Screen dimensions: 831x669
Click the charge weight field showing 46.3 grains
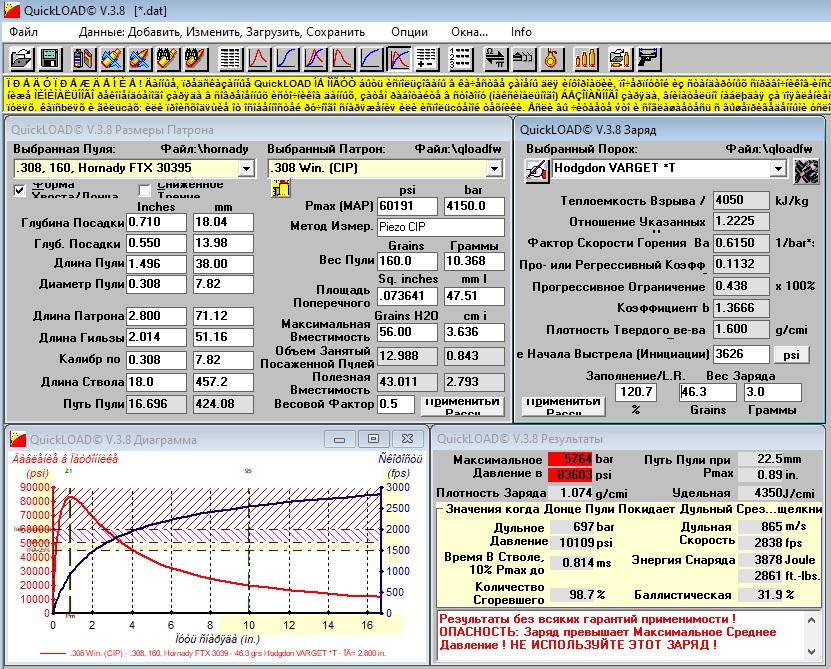(x=707, y=392)
